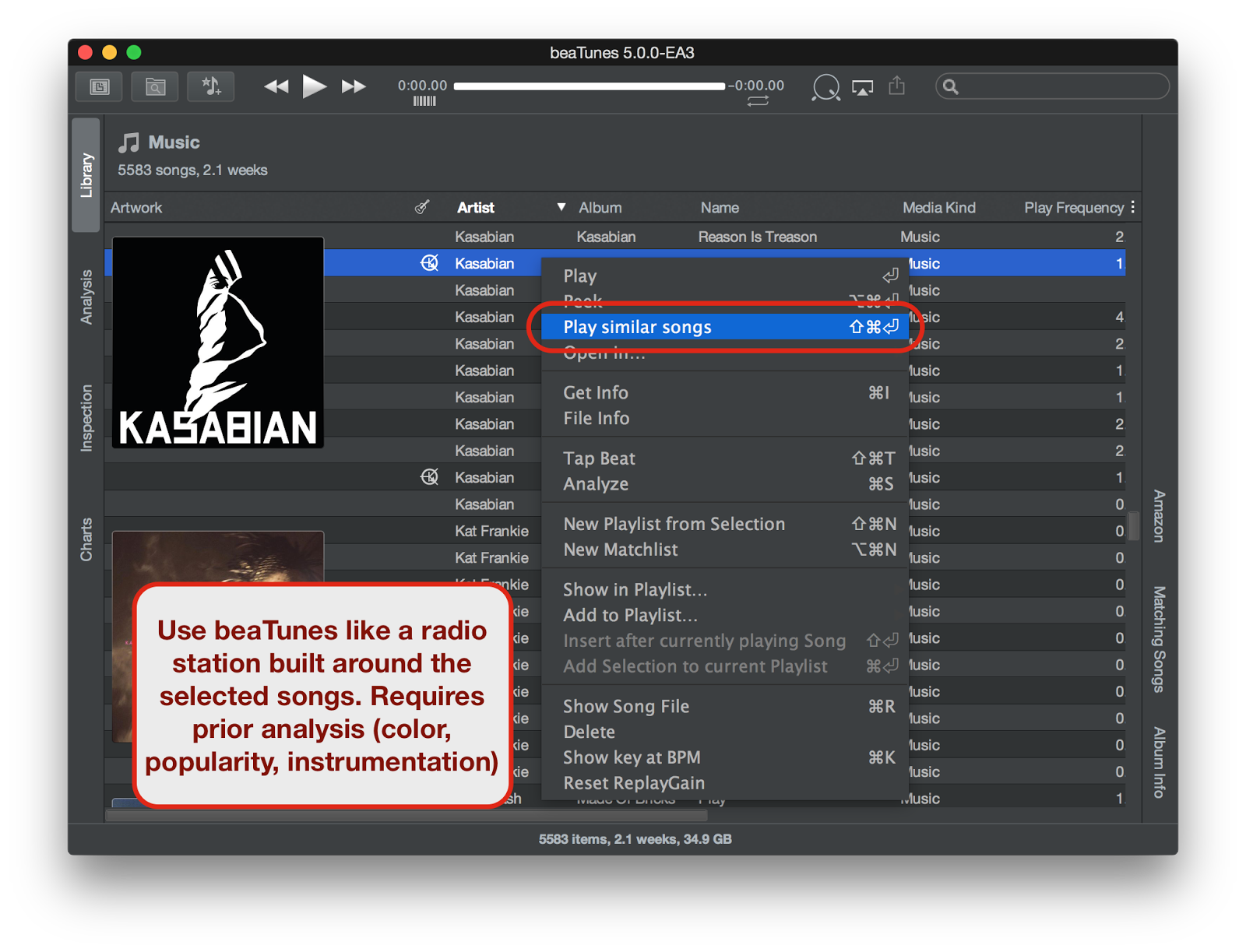Sort by the Media Kind column header
Screen dimensions: 1246x952
pyautogui.click(x=938, y=208)
